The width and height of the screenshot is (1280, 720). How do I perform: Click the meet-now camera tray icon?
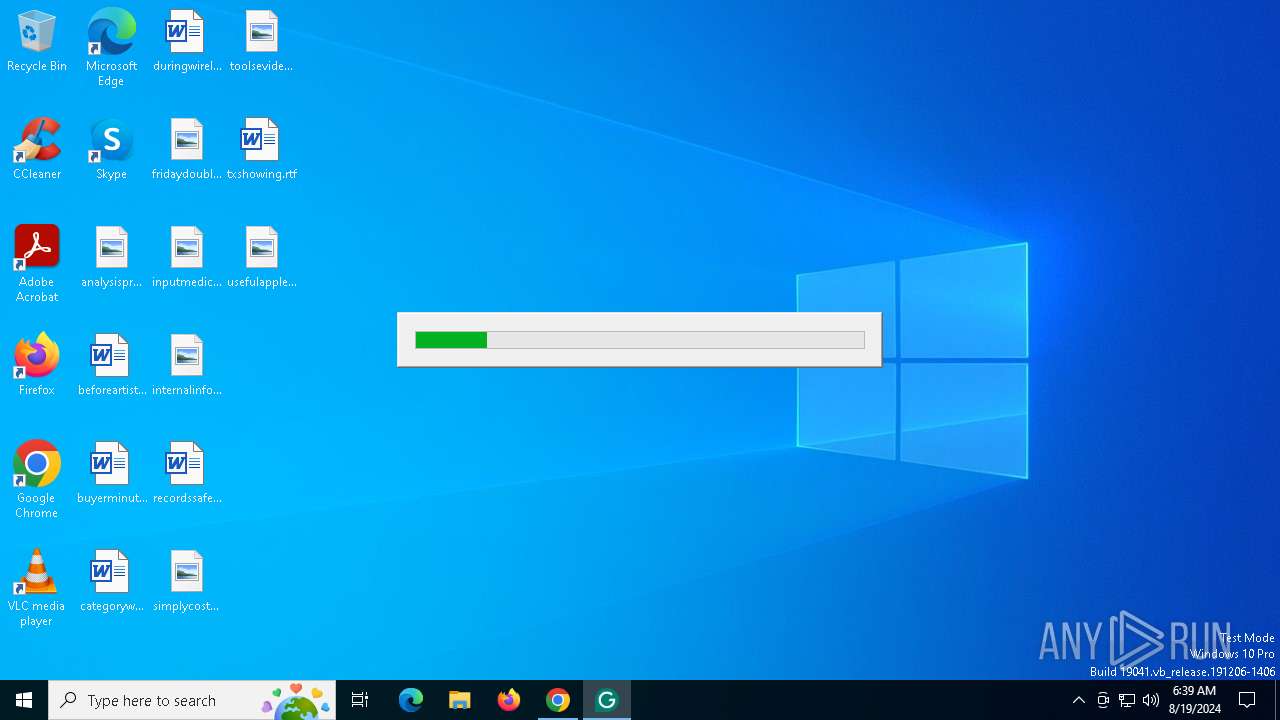click(1103, 700)
